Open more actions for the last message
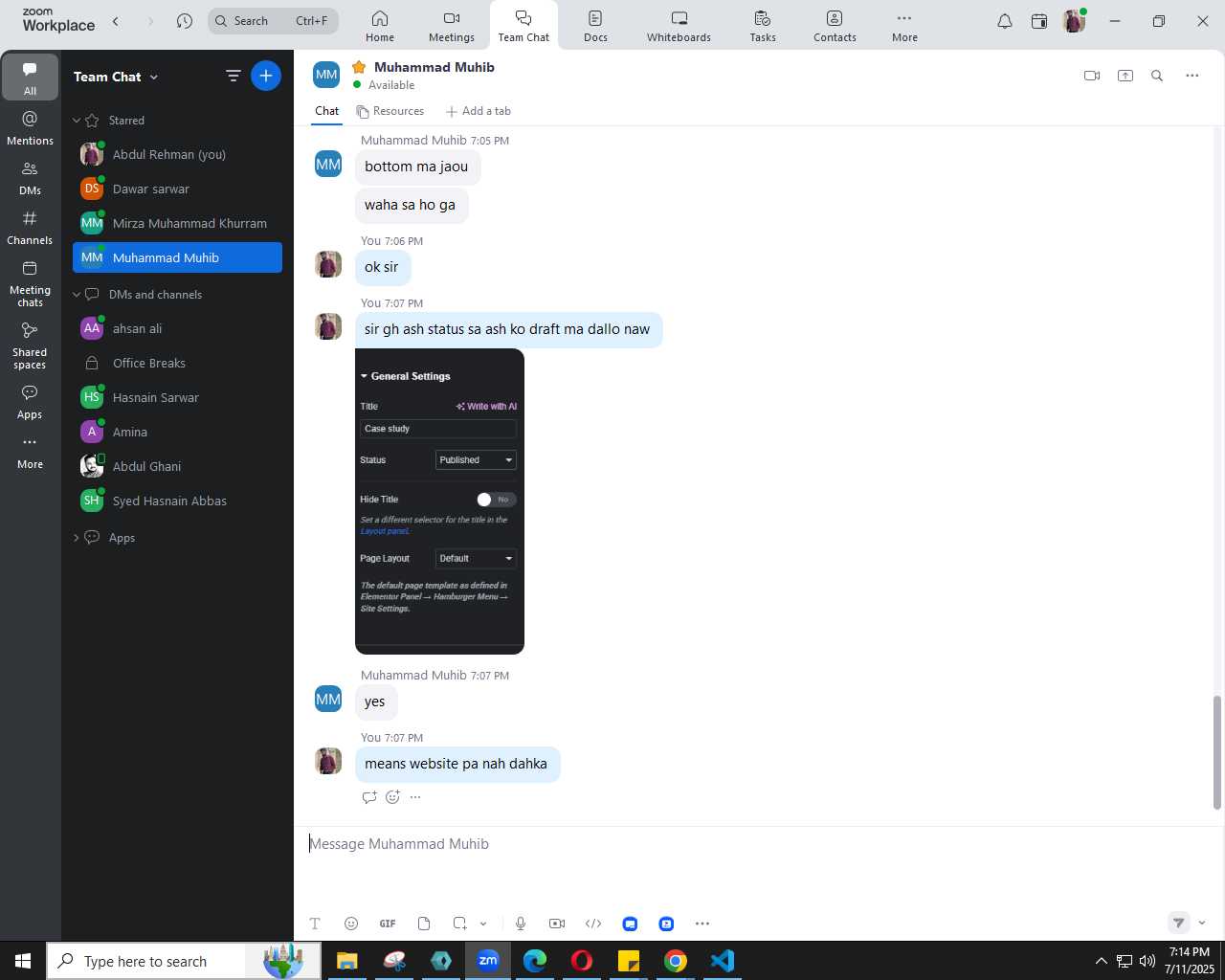The height and width of the screenshot is (980, 1225). [415, 797]
